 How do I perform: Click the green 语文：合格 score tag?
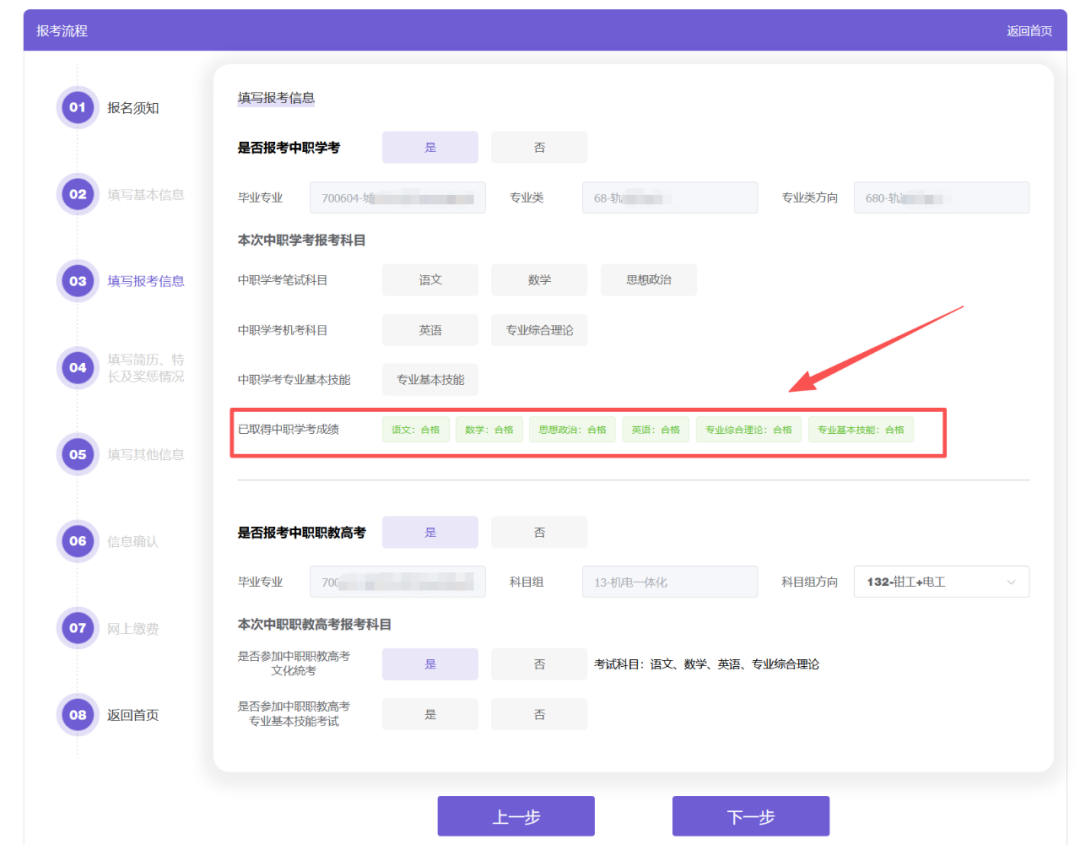tap(415, 429)
